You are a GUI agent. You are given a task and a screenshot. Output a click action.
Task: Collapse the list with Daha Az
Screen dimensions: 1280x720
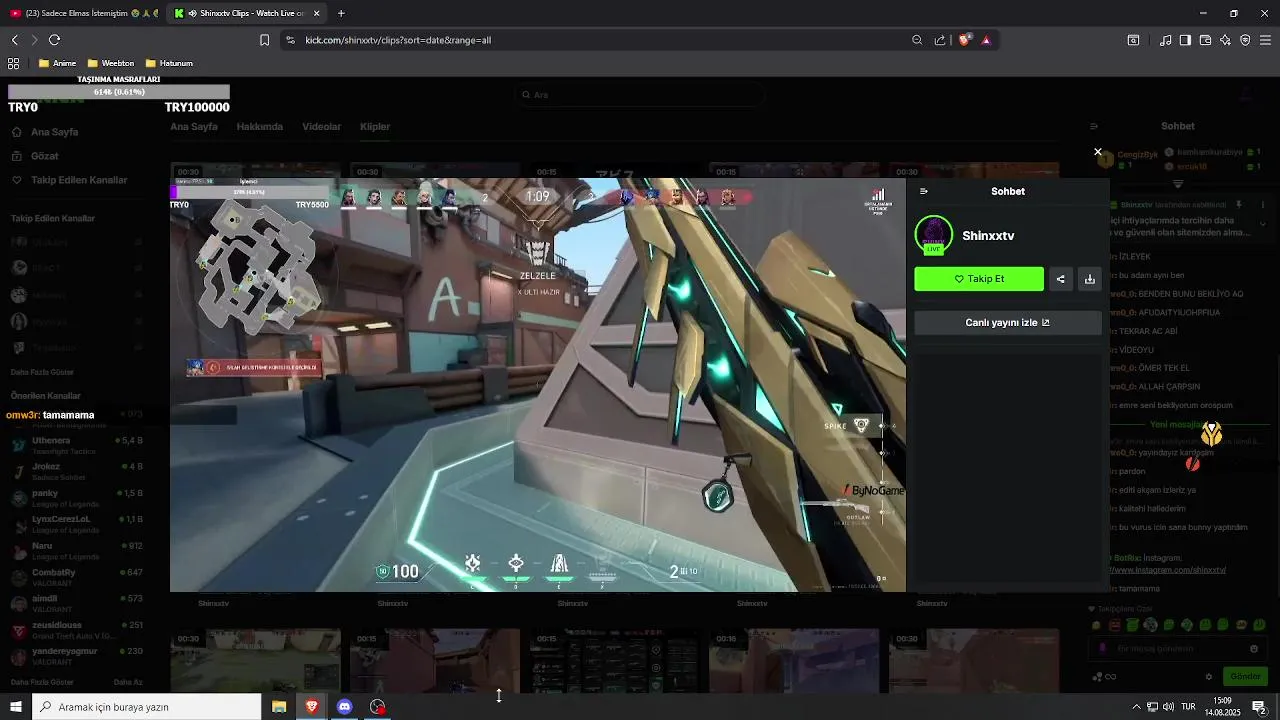coord(128,682)
